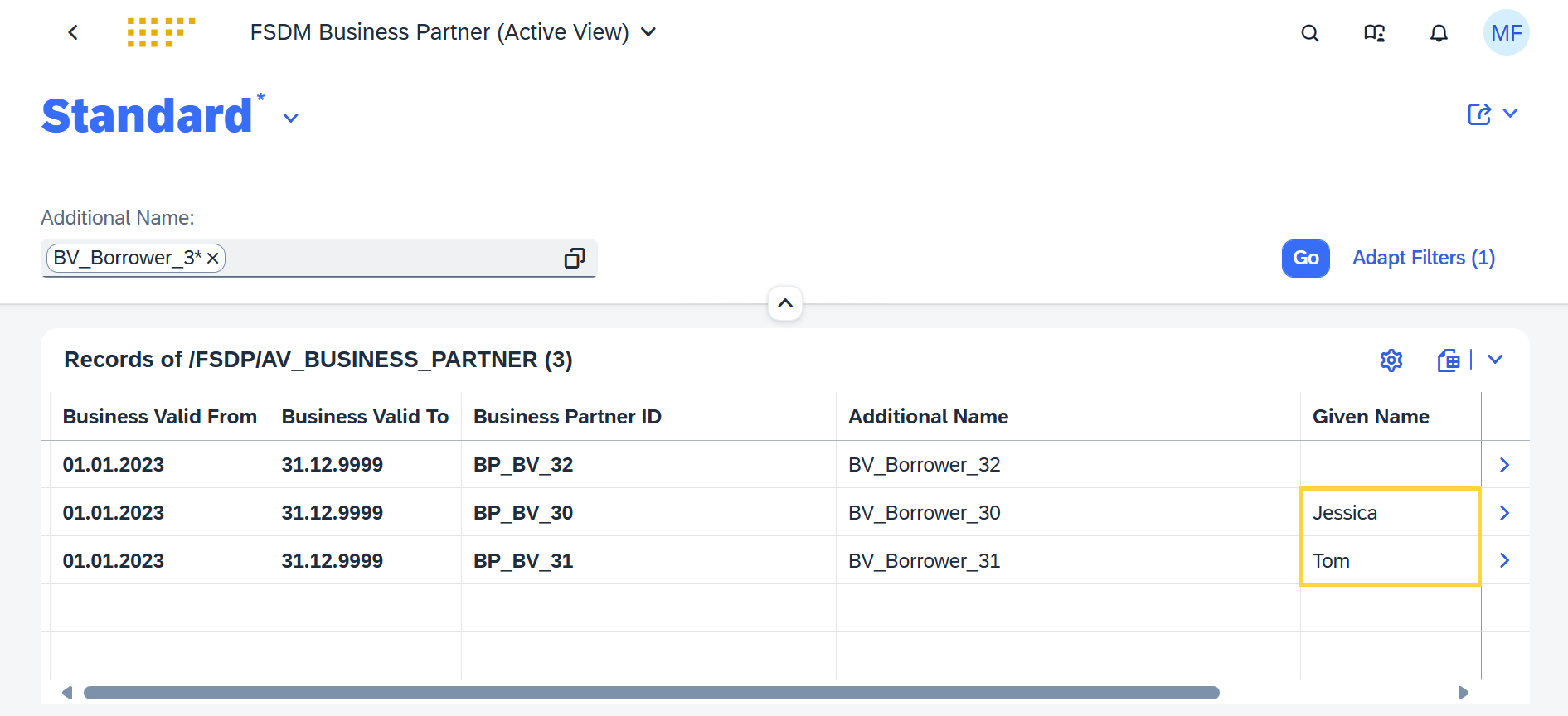The width and height of the screenshot is (1568, 716).
Task: Open the search icon in header
Action: (x=1310, y=33)
